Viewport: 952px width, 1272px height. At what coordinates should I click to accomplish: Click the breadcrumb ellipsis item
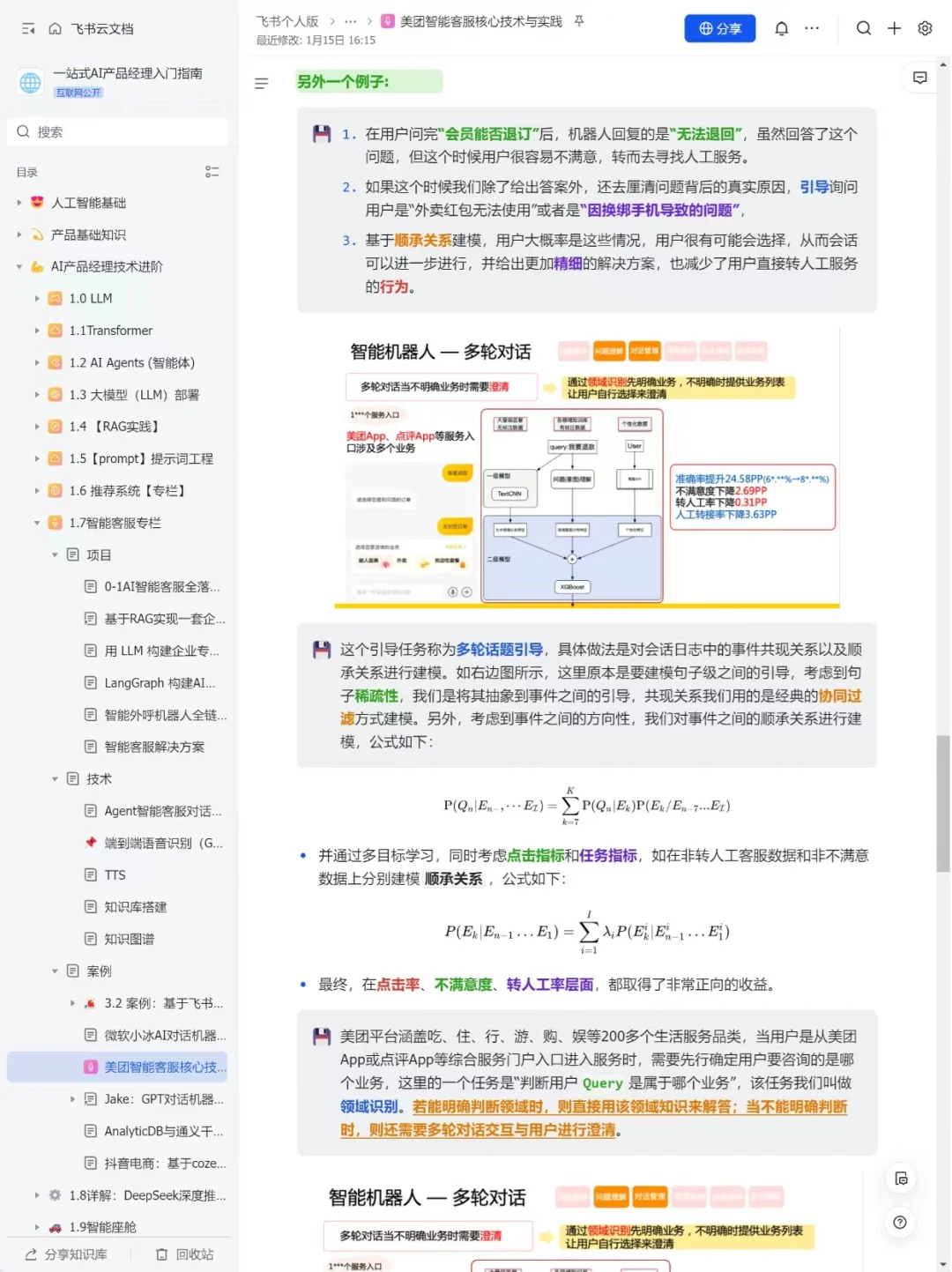(351, 21)
